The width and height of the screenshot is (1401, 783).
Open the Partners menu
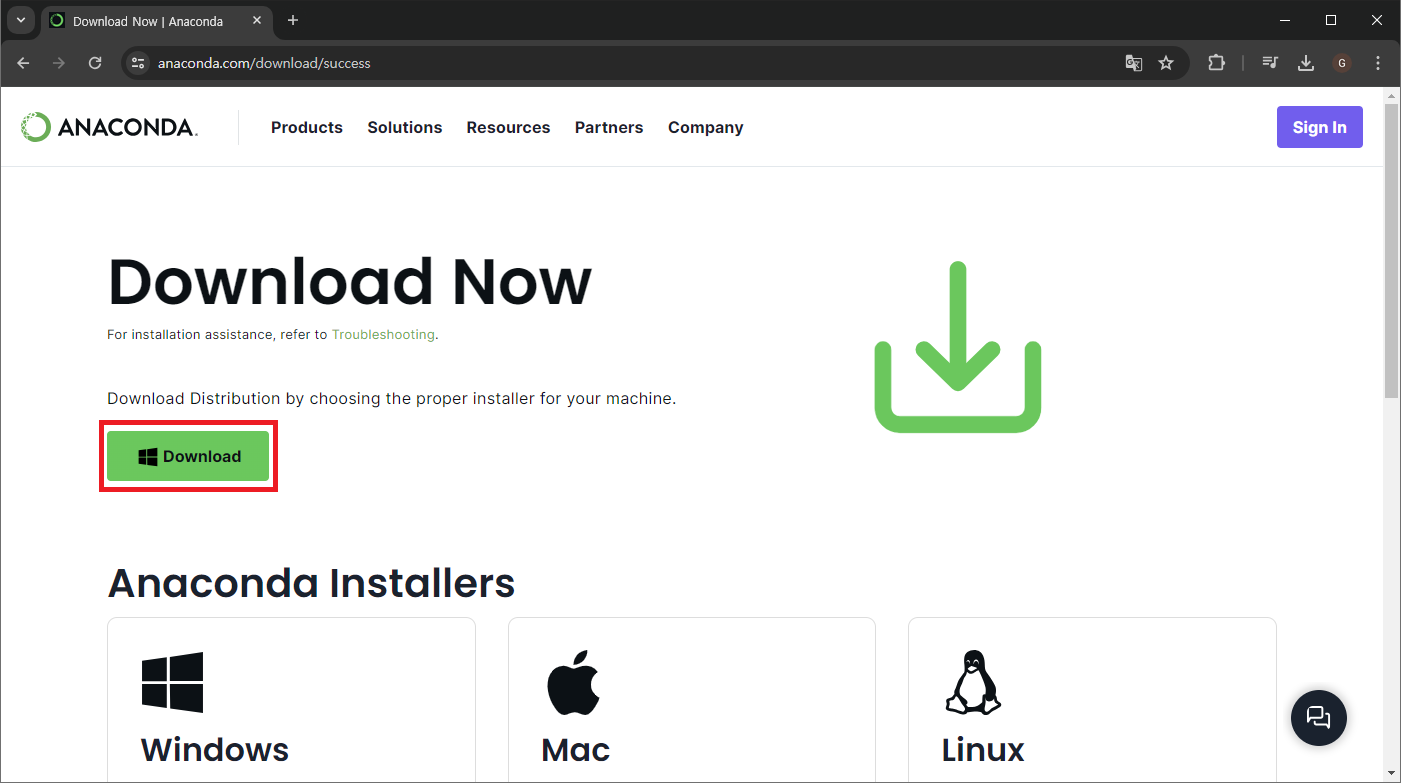(x=609, y=127)
